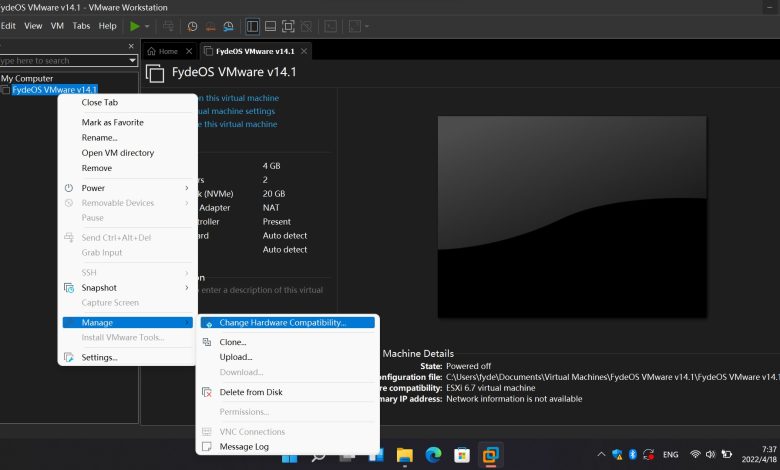
Task: Click the 20 GB hard disk value
Action: [x=274, y=194]
